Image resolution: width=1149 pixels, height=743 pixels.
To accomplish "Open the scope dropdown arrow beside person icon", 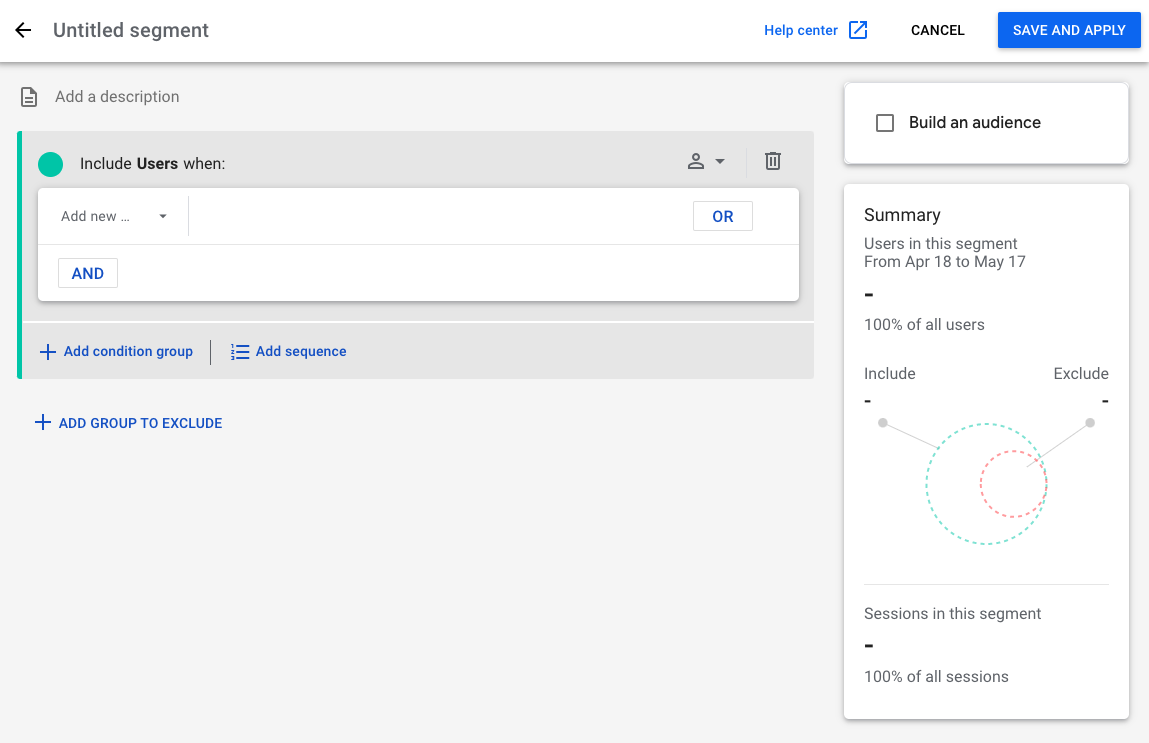I will 720,161.
